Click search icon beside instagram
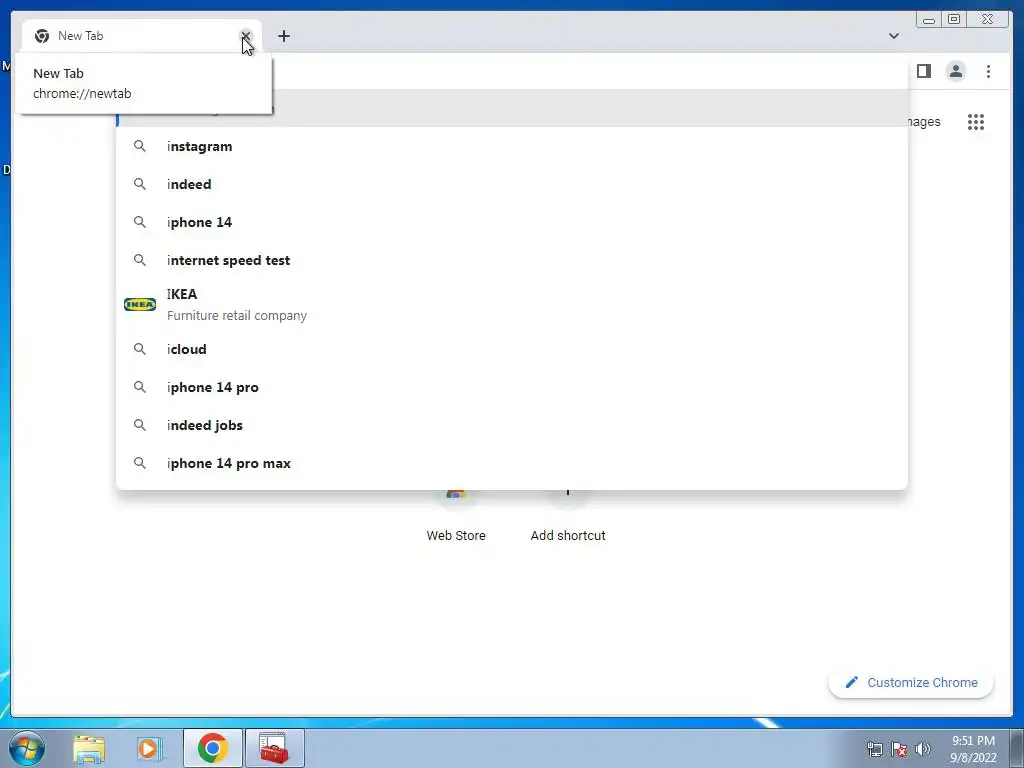1024x768 pixels. click(x=140, y=146)
